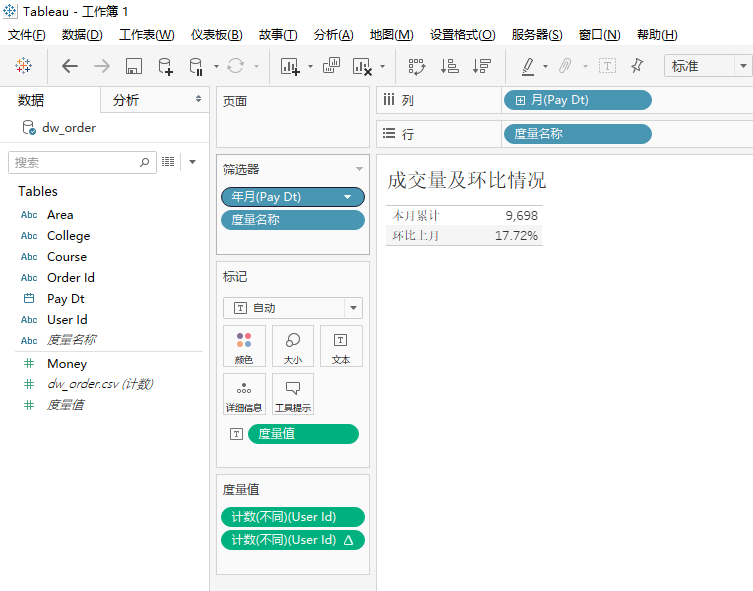753x591 pixels.
Task: Open the Text marks card button
Action: pyautogui.click(x=341, y=346)
